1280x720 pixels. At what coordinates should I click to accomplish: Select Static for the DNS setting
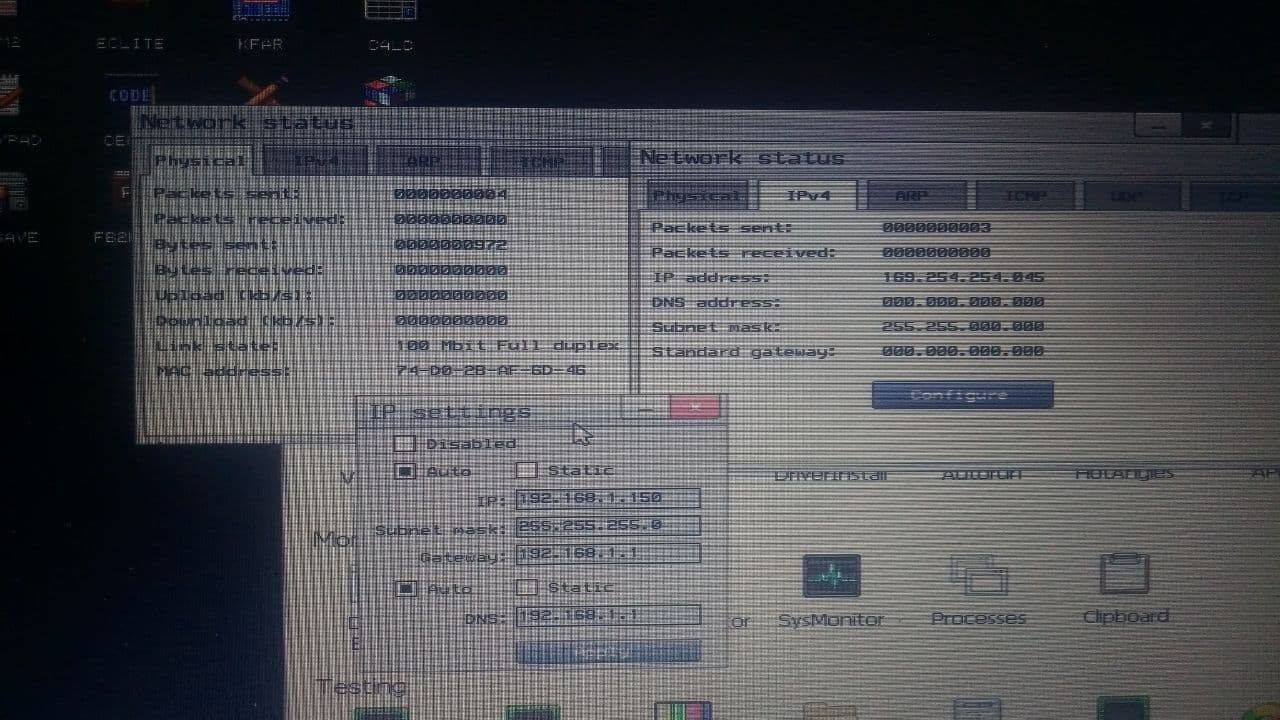click(x=527, y=587)
